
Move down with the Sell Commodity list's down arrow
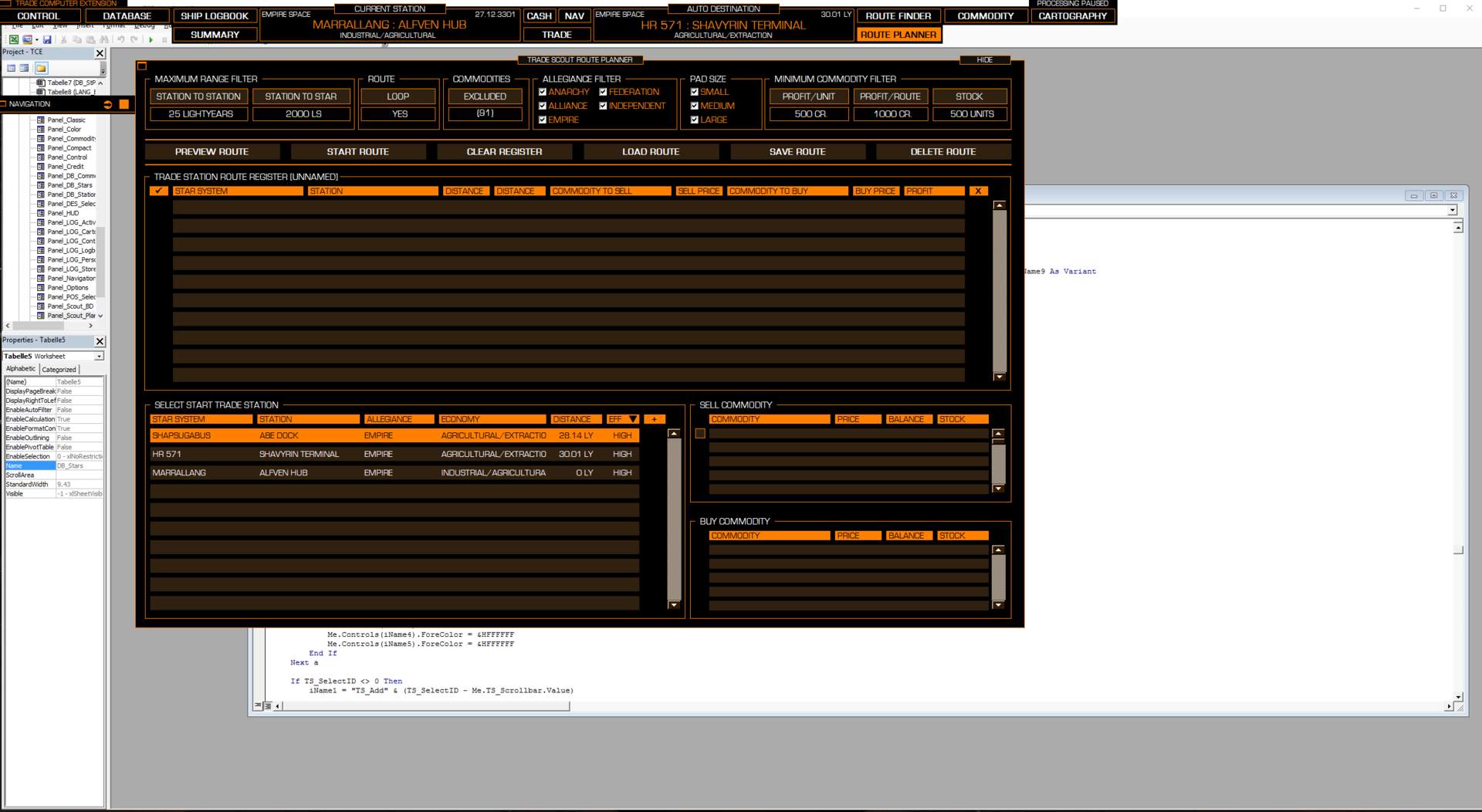pos(998,489)
